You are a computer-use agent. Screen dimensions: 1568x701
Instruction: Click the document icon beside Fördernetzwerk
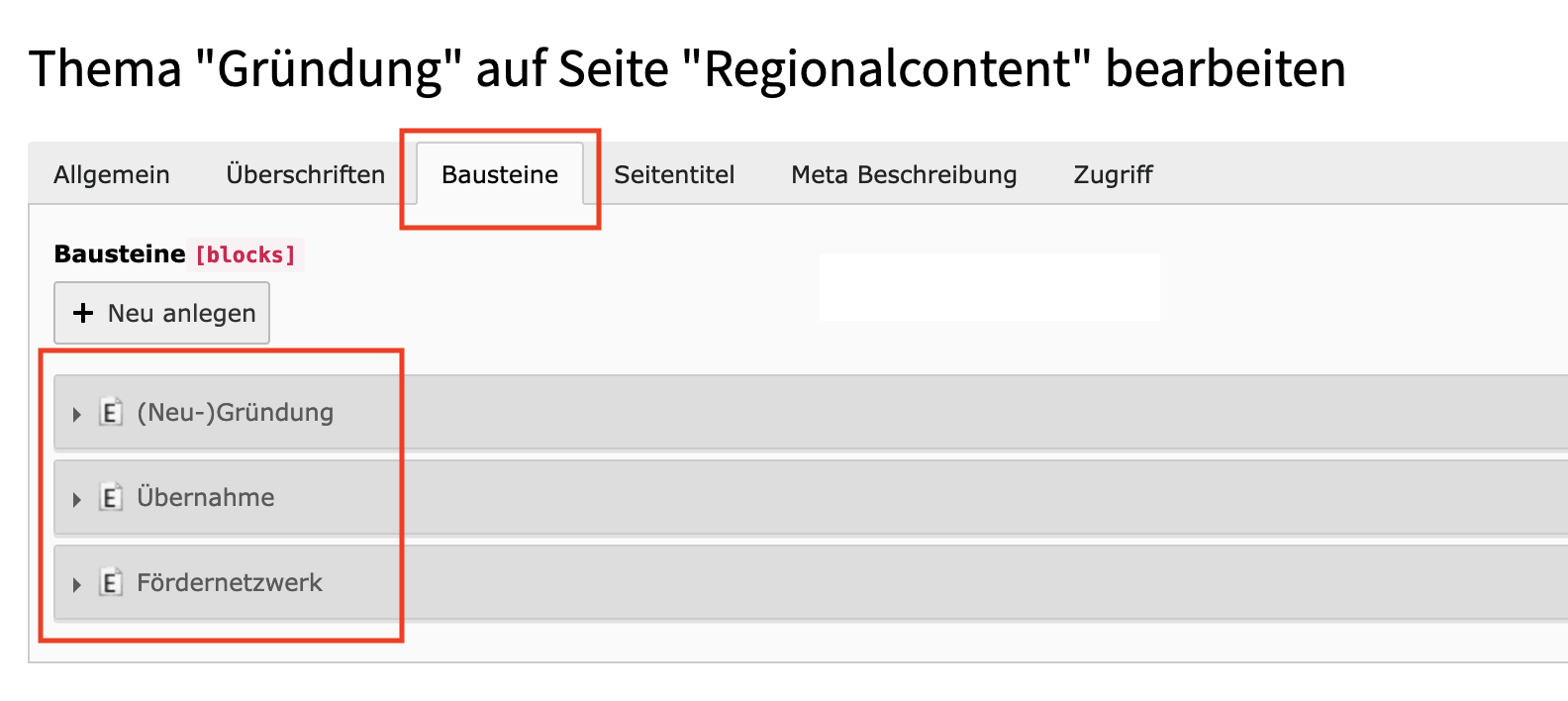click(111, 582)
